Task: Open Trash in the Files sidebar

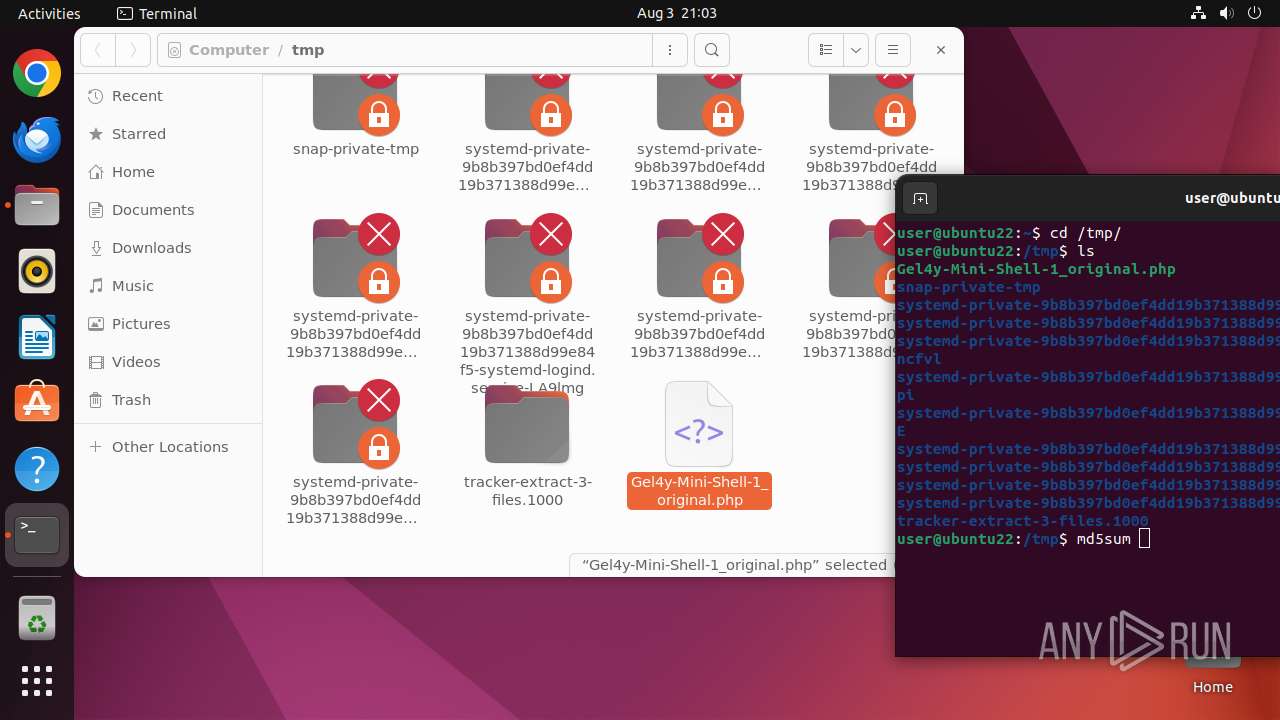Action: 168,400
